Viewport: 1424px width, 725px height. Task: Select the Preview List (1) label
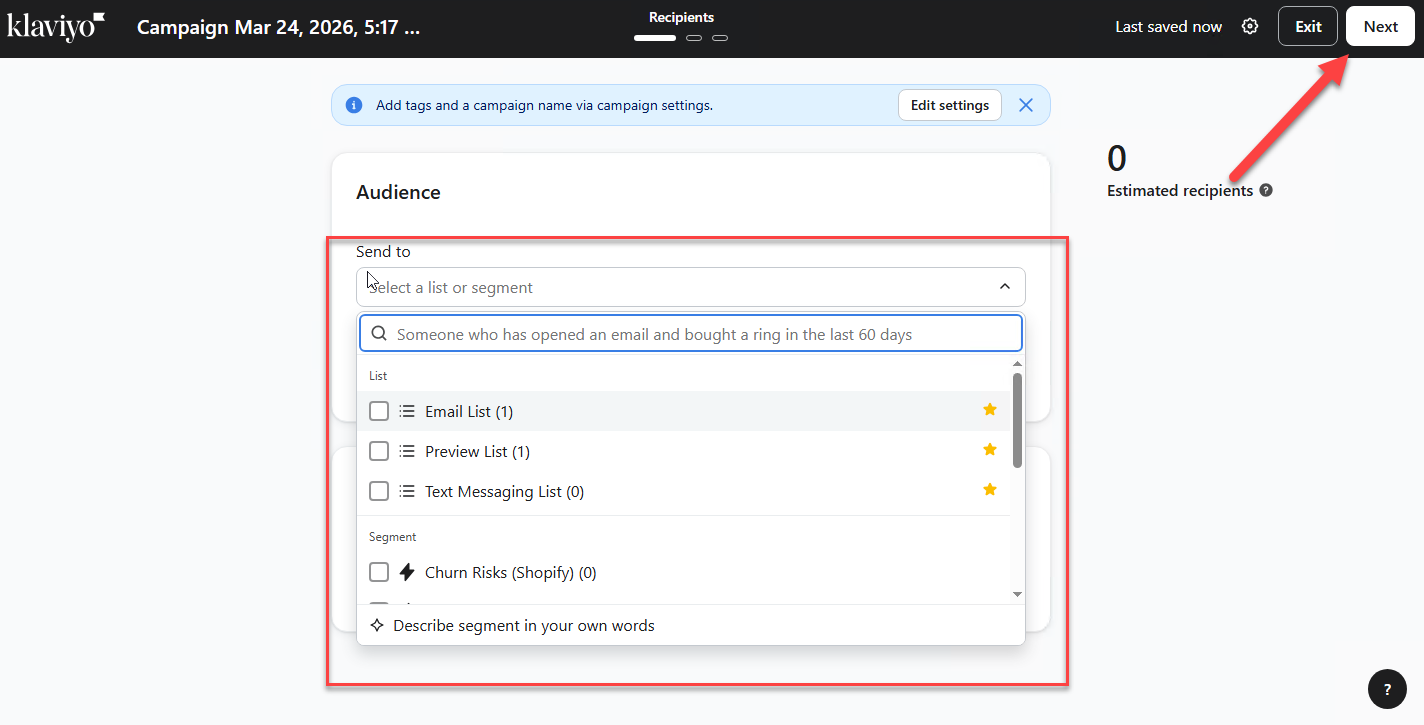pos(477,451)
